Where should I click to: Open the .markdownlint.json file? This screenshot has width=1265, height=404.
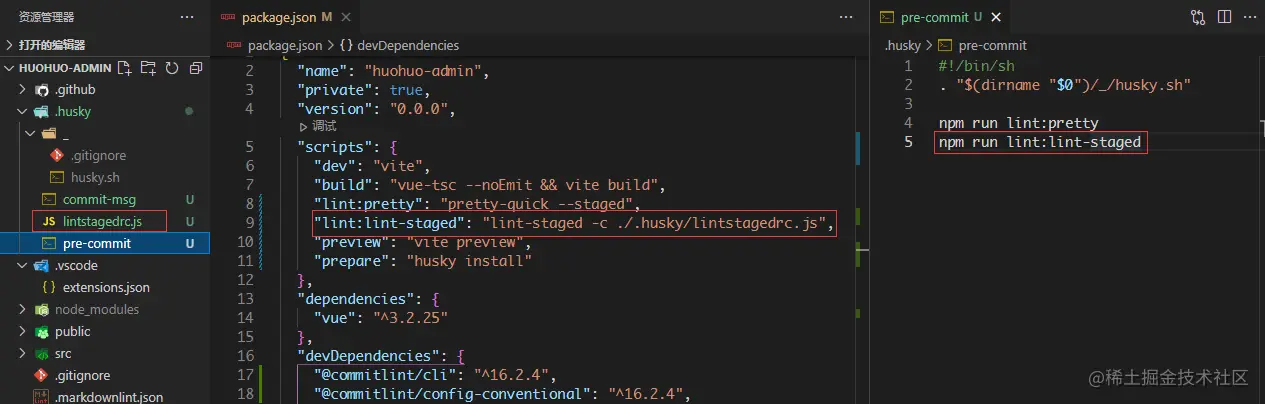tap(105, 396)
